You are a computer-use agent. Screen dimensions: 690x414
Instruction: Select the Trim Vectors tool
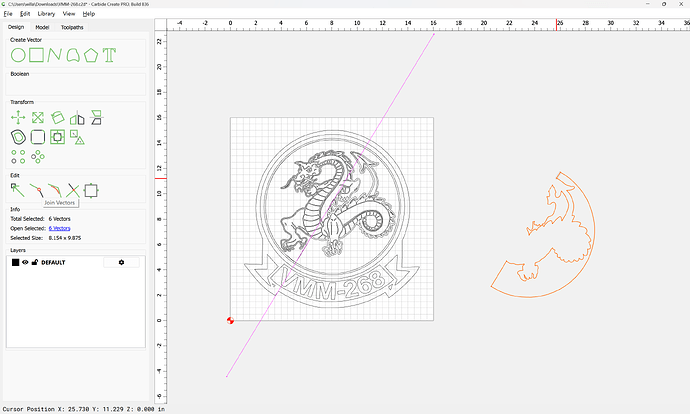[x=72, y=188]
